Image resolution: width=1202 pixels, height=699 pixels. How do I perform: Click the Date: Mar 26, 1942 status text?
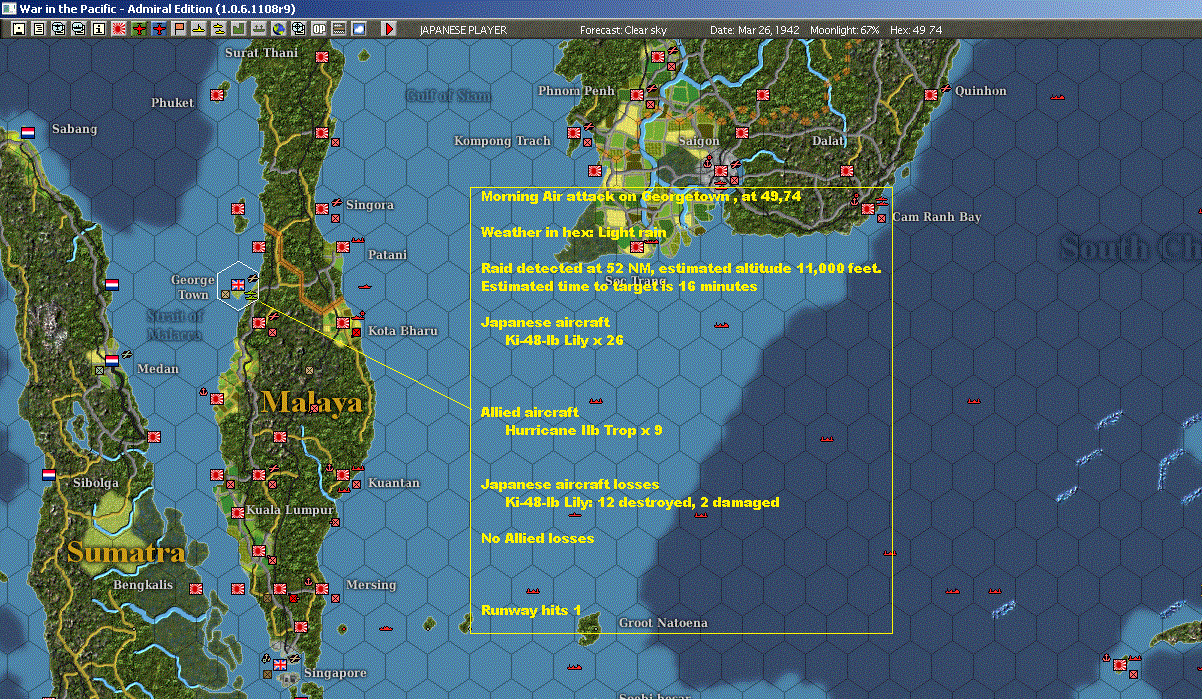[x=753, y=30]
